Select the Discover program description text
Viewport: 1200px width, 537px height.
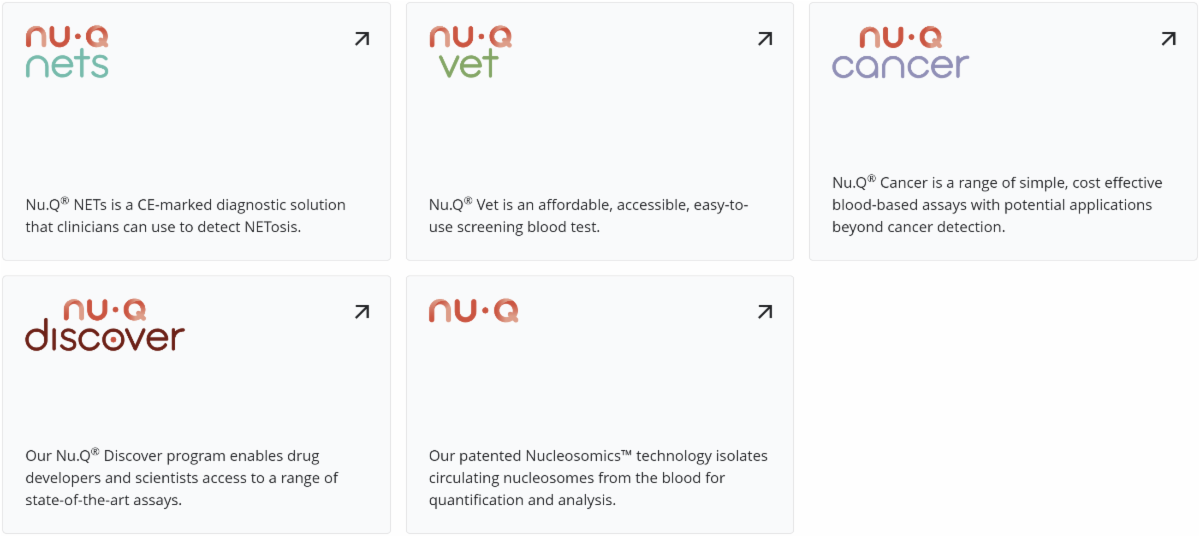[x=182, y=477]
